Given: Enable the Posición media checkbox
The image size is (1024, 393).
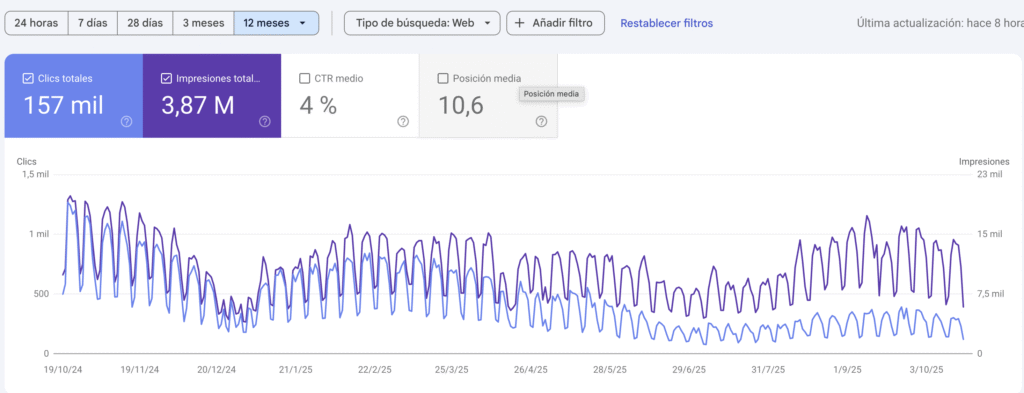Looking at the screenshot, I should [443, 78].
